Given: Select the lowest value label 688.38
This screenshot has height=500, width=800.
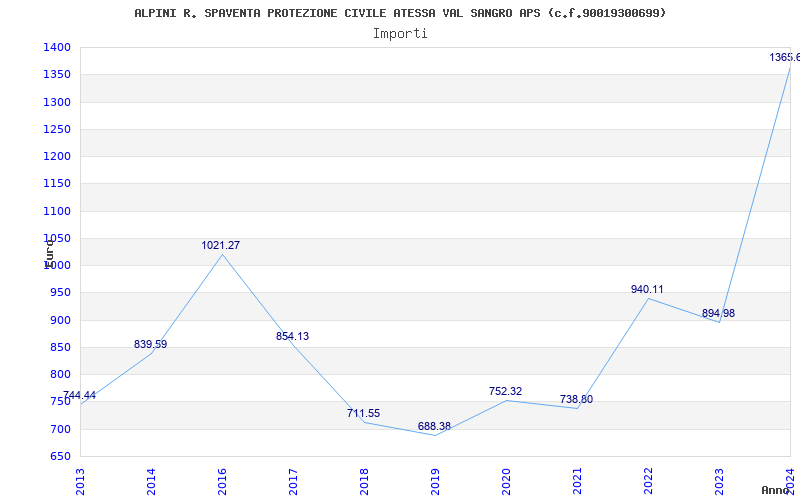Looking at the screenshot, I should [434, 426].
